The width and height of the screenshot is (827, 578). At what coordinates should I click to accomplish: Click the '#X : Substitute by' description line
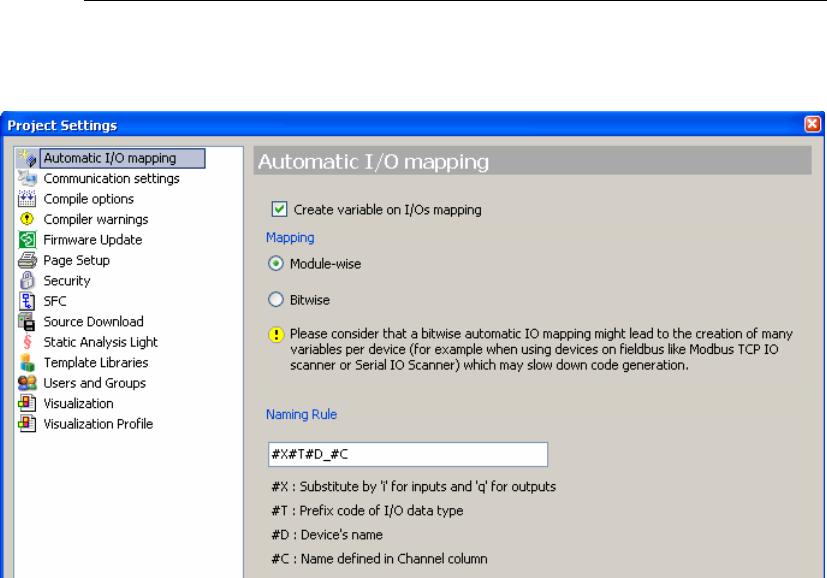click(x=414, y=486)
